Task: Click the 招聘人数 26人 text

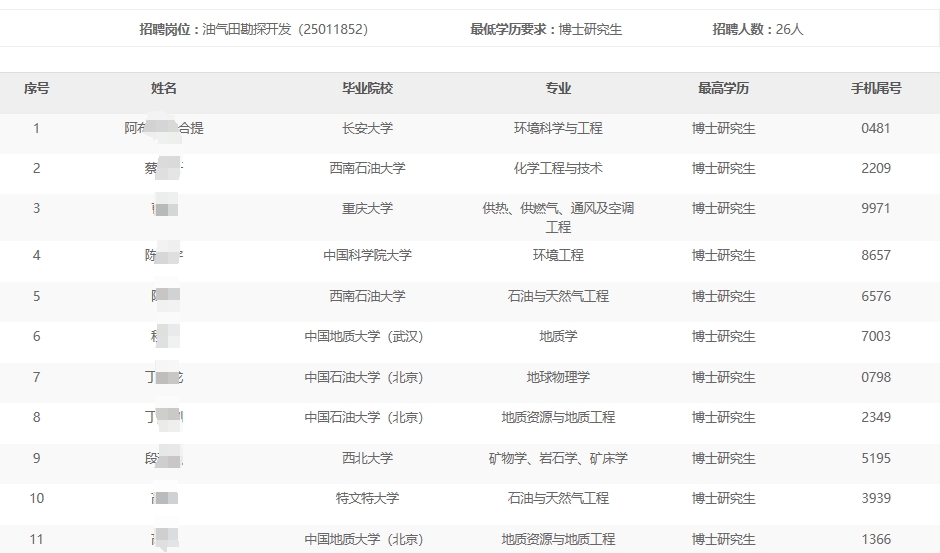Action: [757, 29]
